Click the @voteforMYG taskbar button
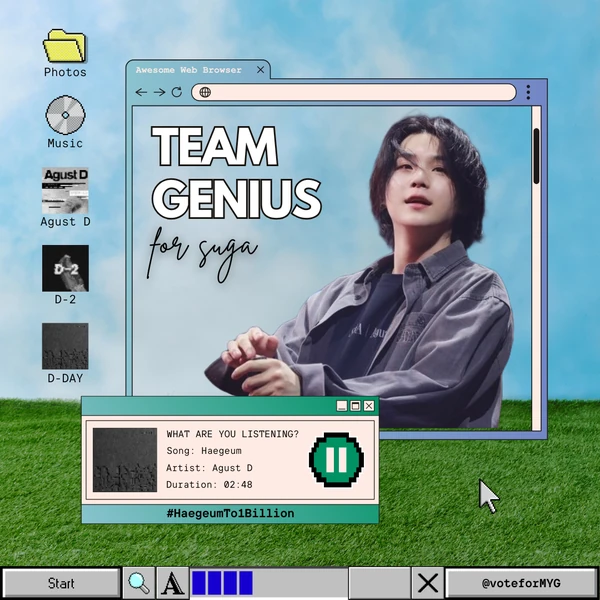This screenshot has width=600, height=600. pos(520,583)
